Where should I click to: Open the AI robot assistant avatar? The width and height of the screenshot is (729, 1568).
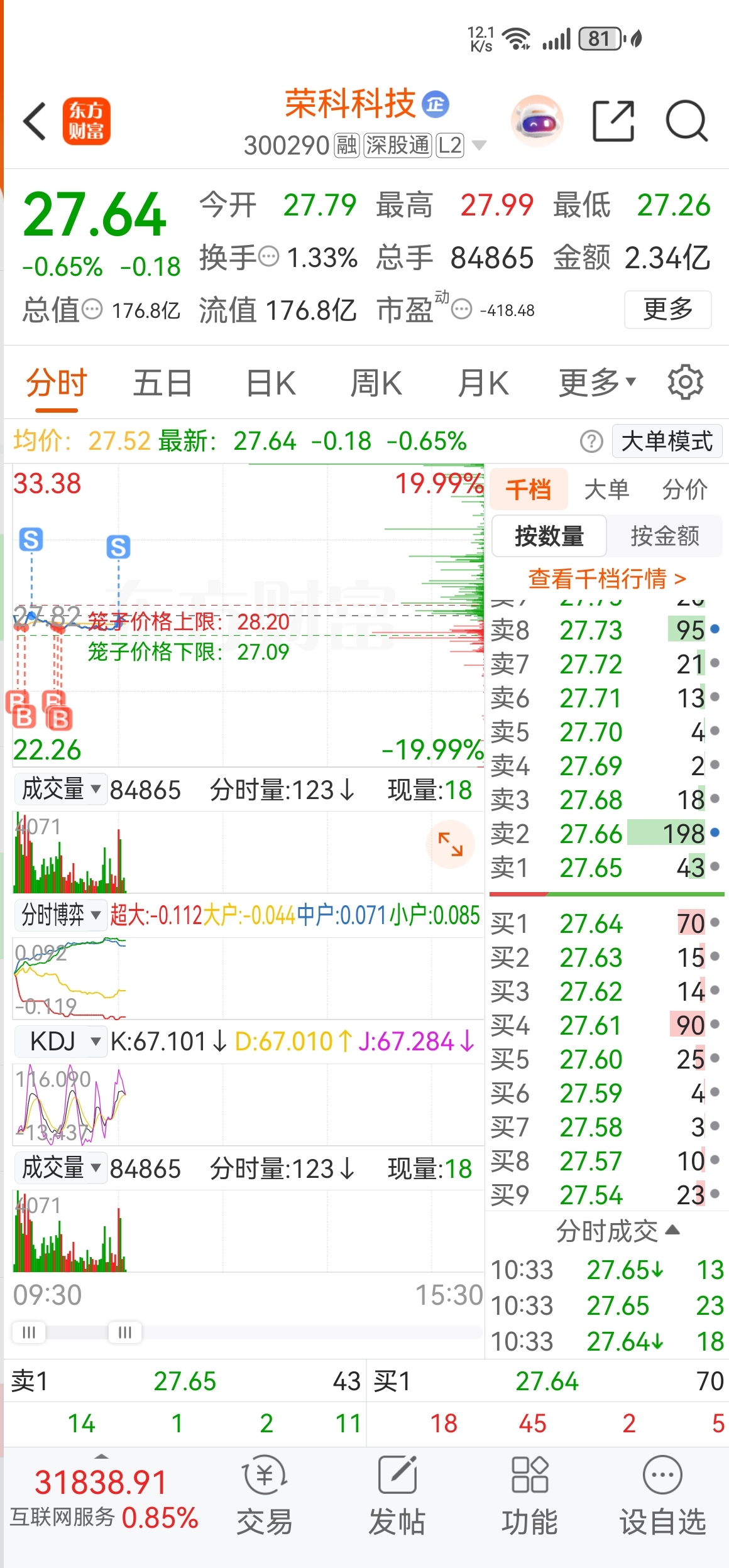537,121
